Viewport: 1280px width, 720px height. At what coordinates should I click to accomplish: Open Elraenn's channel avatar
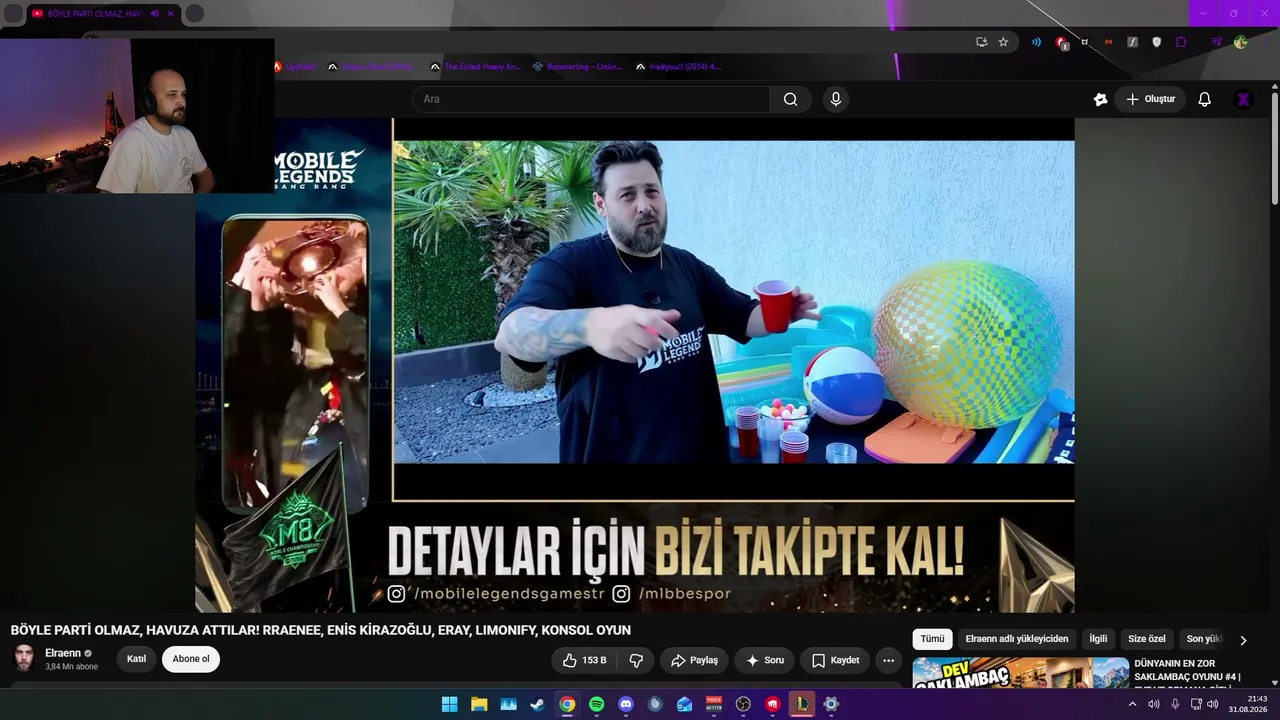tap(24, 658)
